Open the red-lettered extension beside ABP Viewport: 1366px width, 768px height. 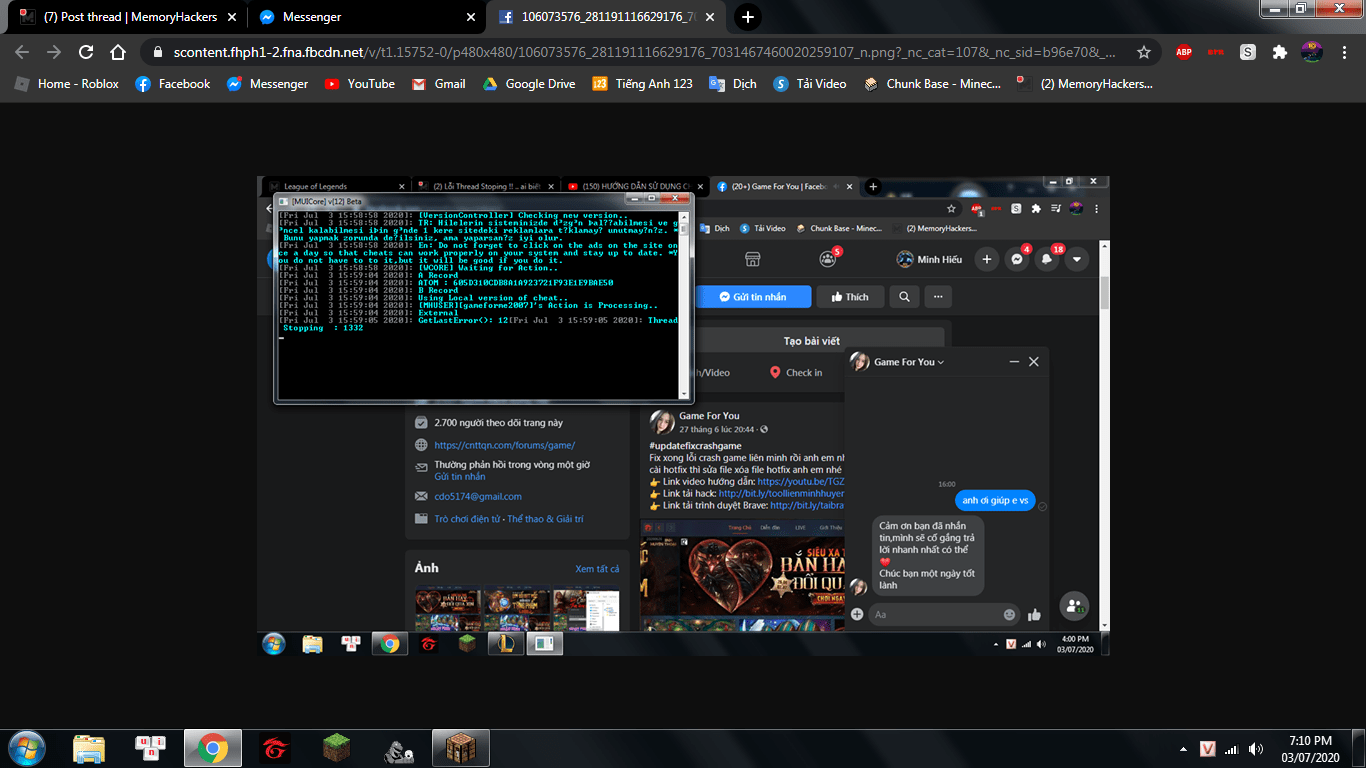[1216, 52]
